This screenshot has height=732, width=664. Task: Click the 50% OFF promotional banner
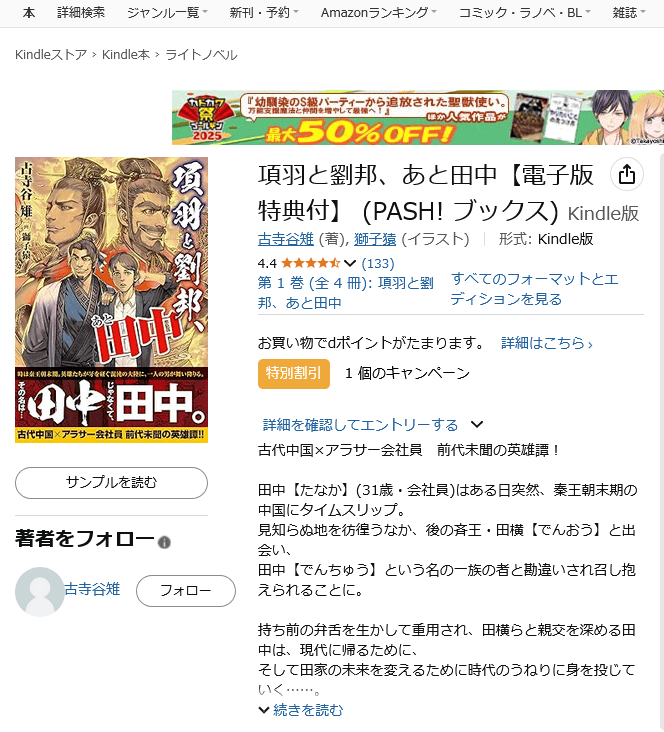[x=418, y=117]
